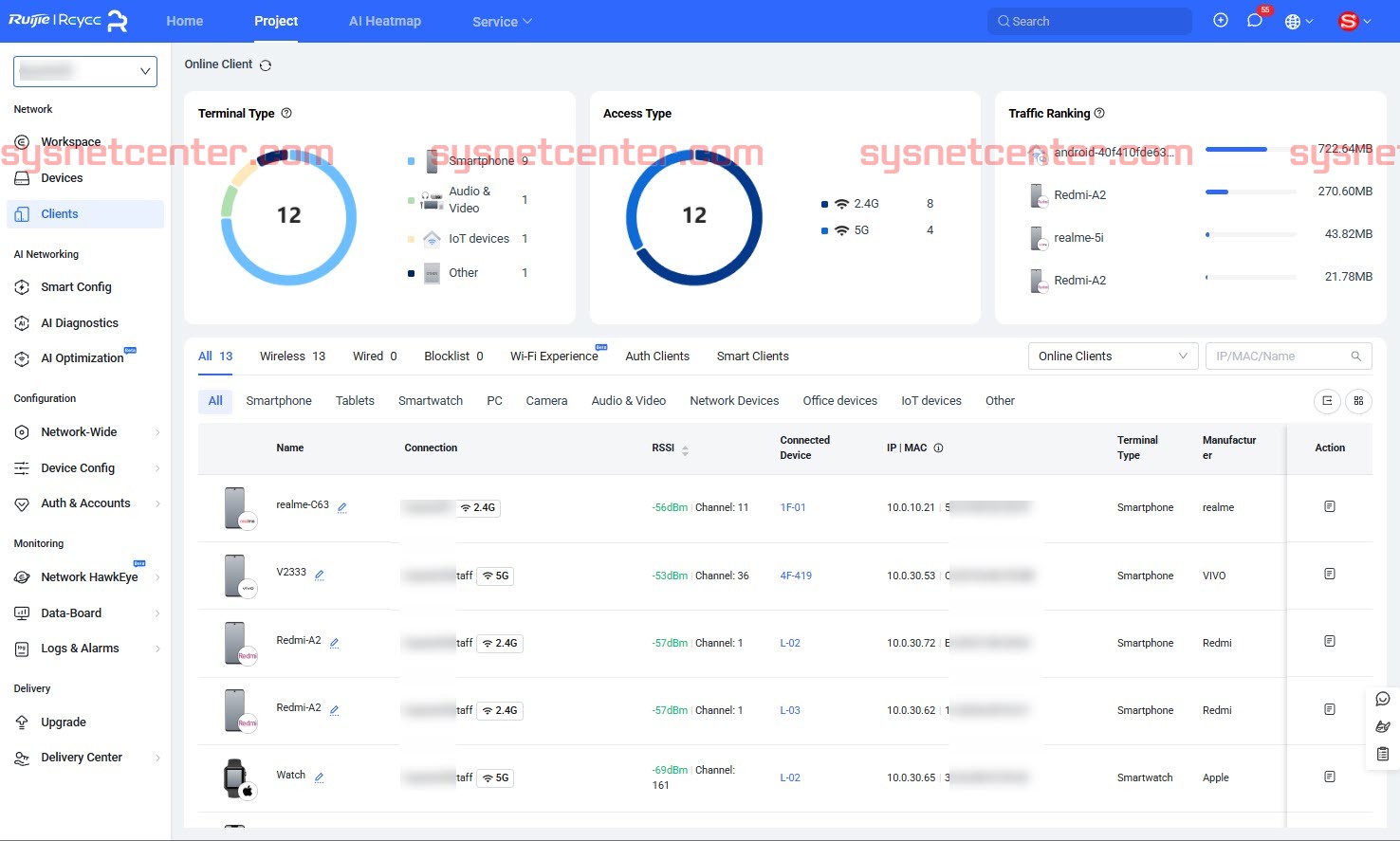
Task: Click the Ruijie Reyee logo
Action: (67, 21)
